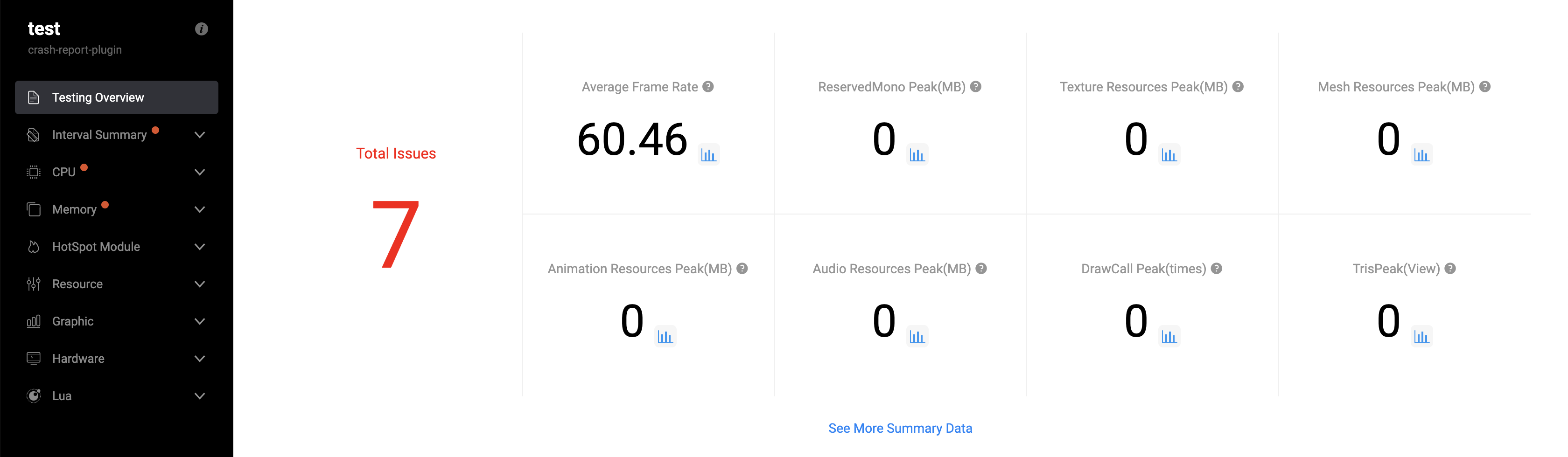The height and width of the screenshot is (457, 1568).
Task: Open chart icon for Animation Resources Peak
Action: pyautogui.click(x=665, y=337)
